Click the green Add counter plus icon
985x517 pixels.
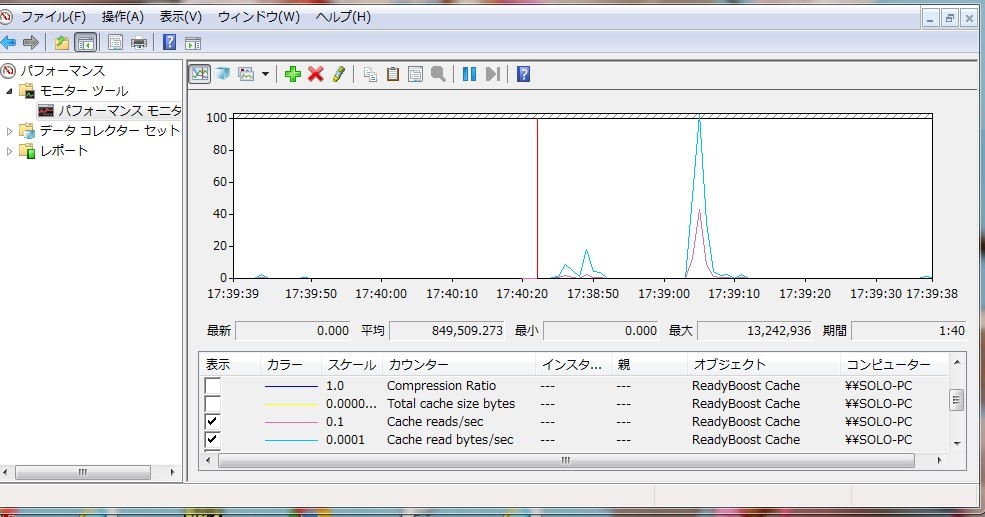click(292, 74)
